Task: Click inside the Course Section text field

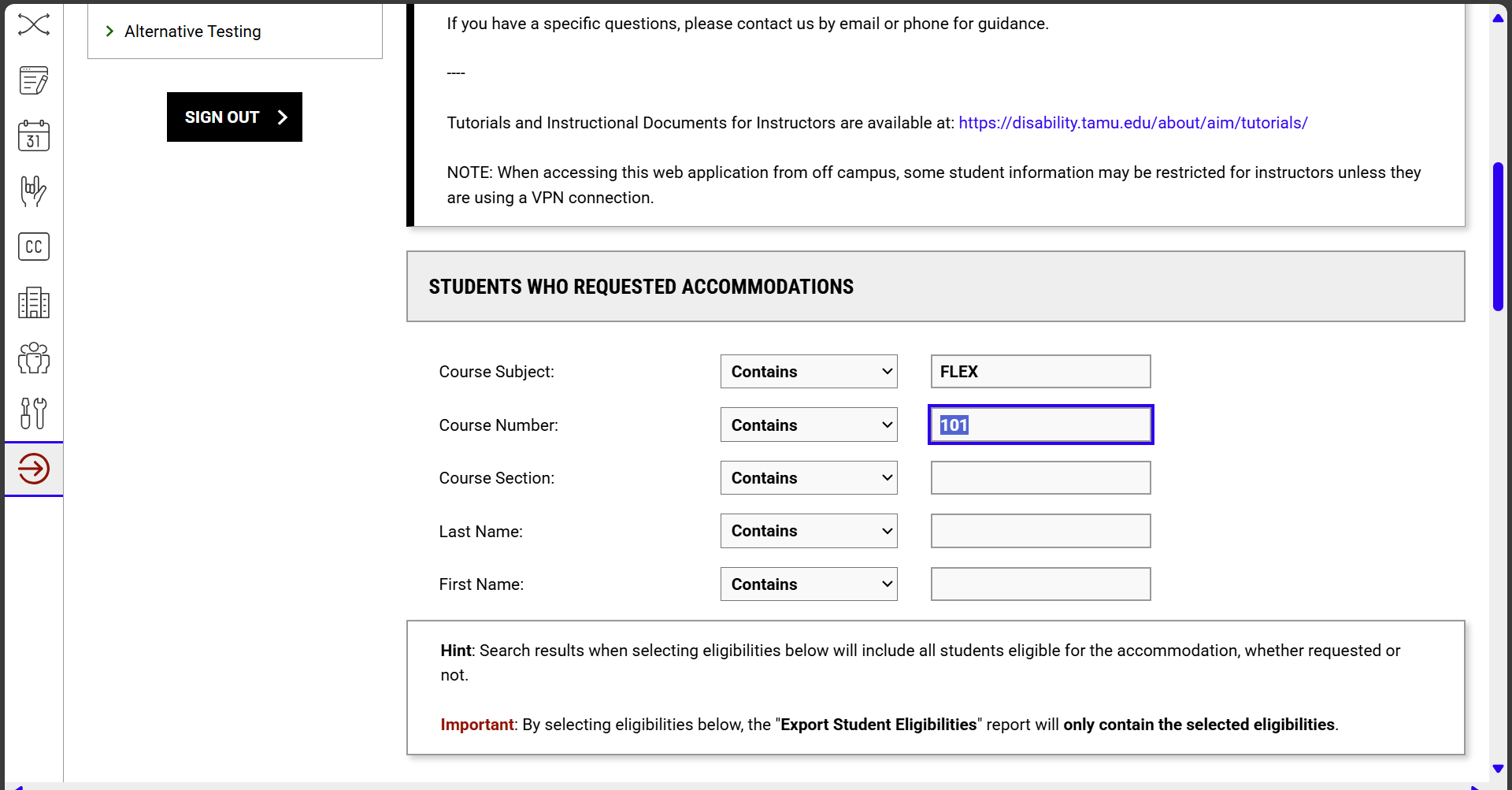Action: pyautogui.click(x=1040, y=477)
